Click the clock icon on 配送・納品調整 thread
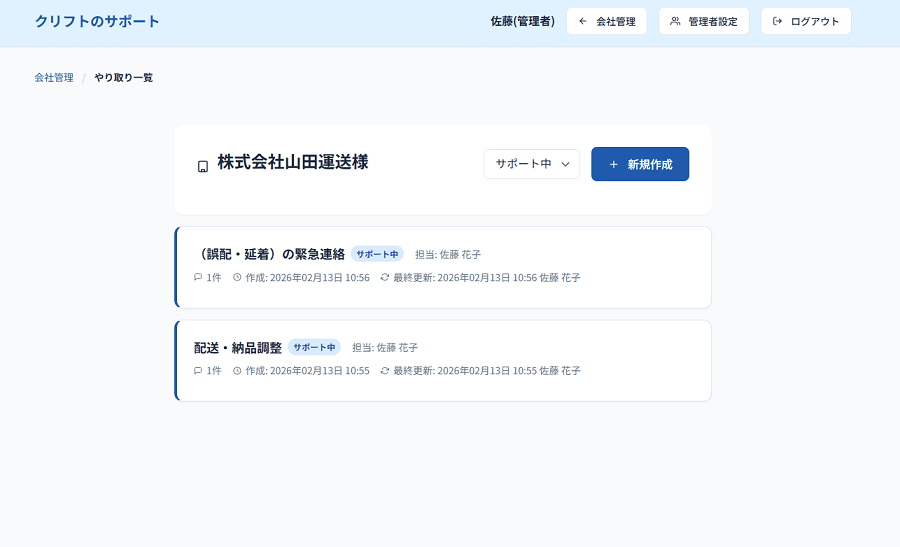Screen dimensions: 900x547 click(x=237, y=370)
